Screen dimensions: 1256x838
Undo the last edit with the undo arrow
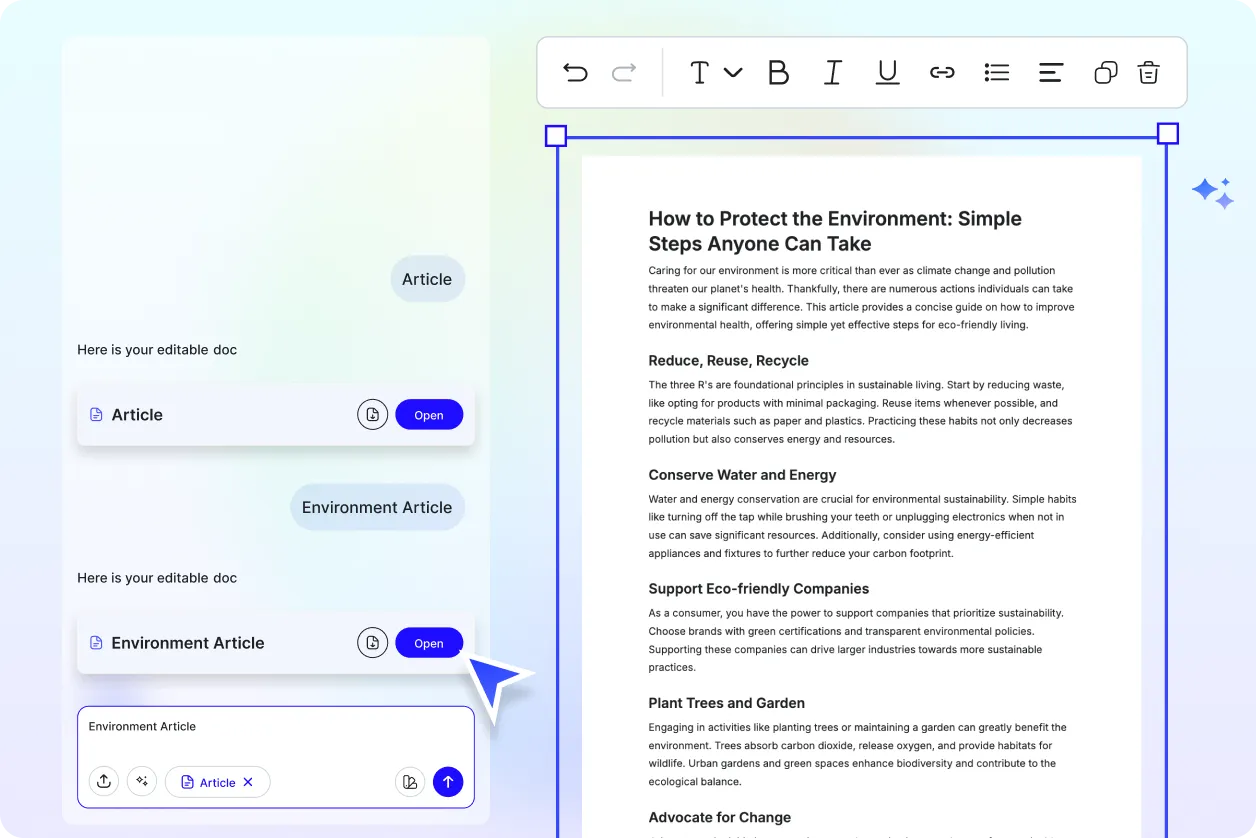(x=575, y=71)
